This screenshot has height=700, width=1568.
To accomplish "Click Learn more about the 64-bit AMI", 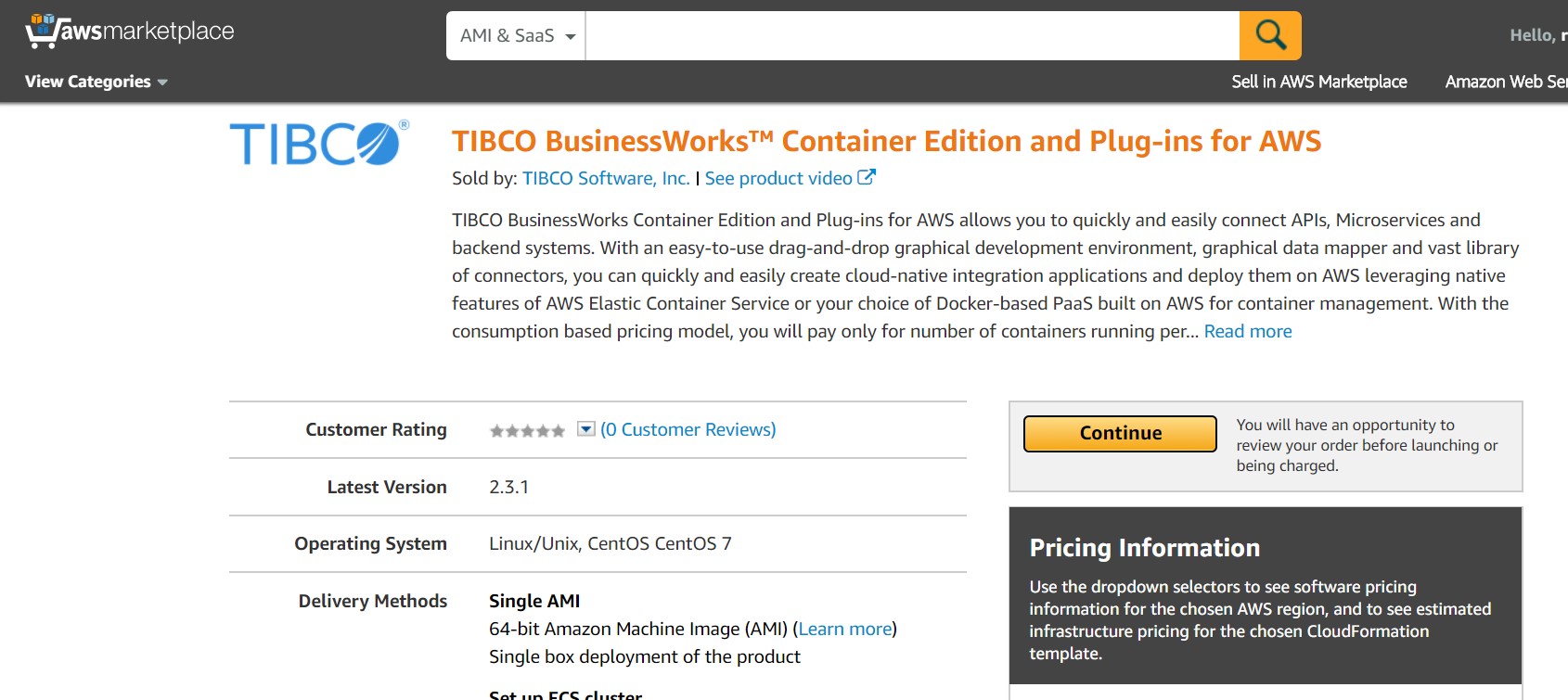I will coord(845,629).
